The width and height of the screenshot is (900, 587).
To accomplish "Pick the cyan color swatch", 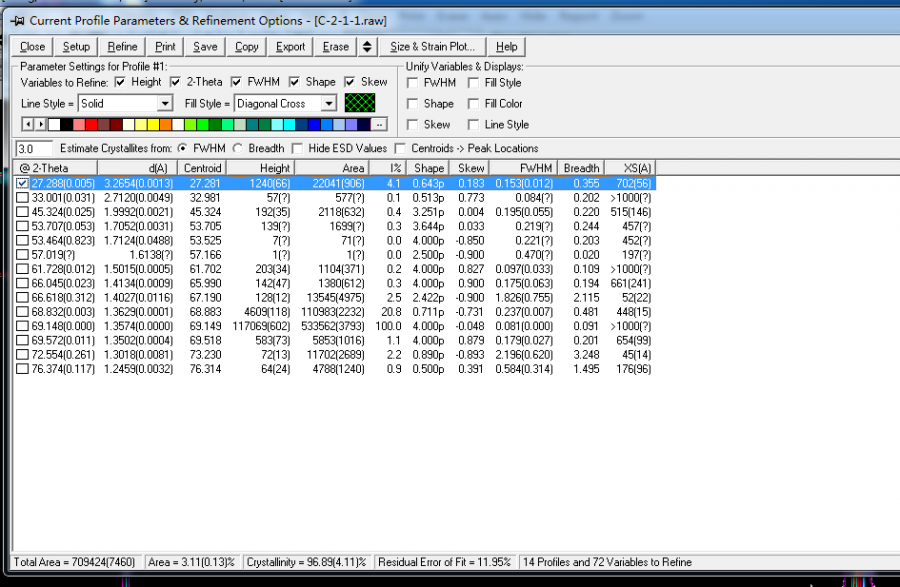I will click(290, 125).
